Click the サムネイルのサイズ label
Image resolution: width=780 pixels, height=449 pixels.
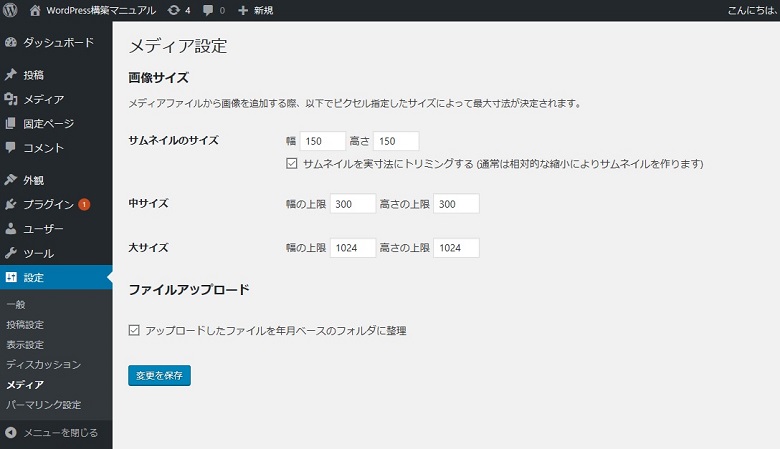click(x=173, y=141)
